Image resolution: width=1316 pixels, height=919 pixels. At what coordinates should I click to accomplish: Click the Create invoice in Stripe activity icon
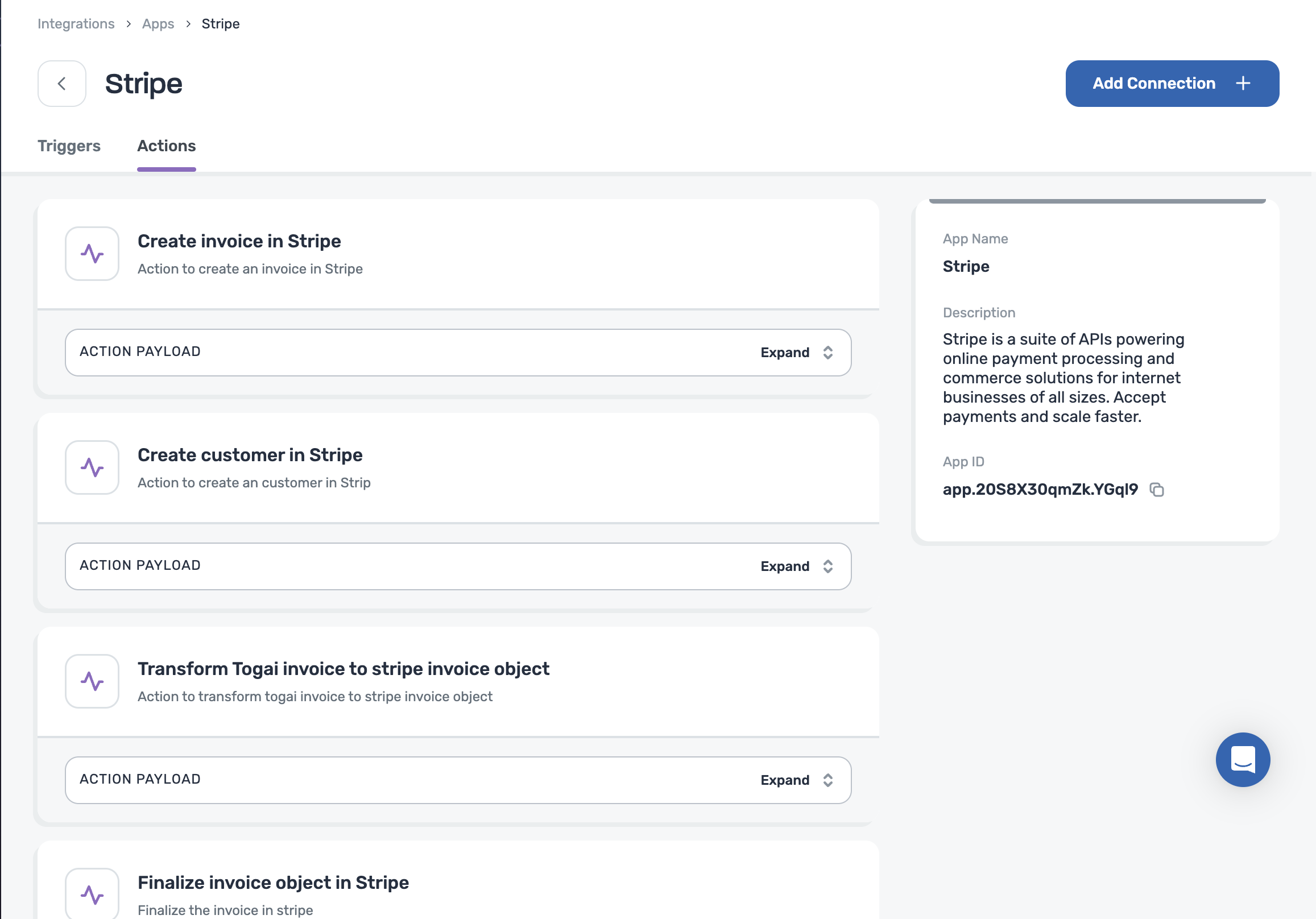click(92, 254)
